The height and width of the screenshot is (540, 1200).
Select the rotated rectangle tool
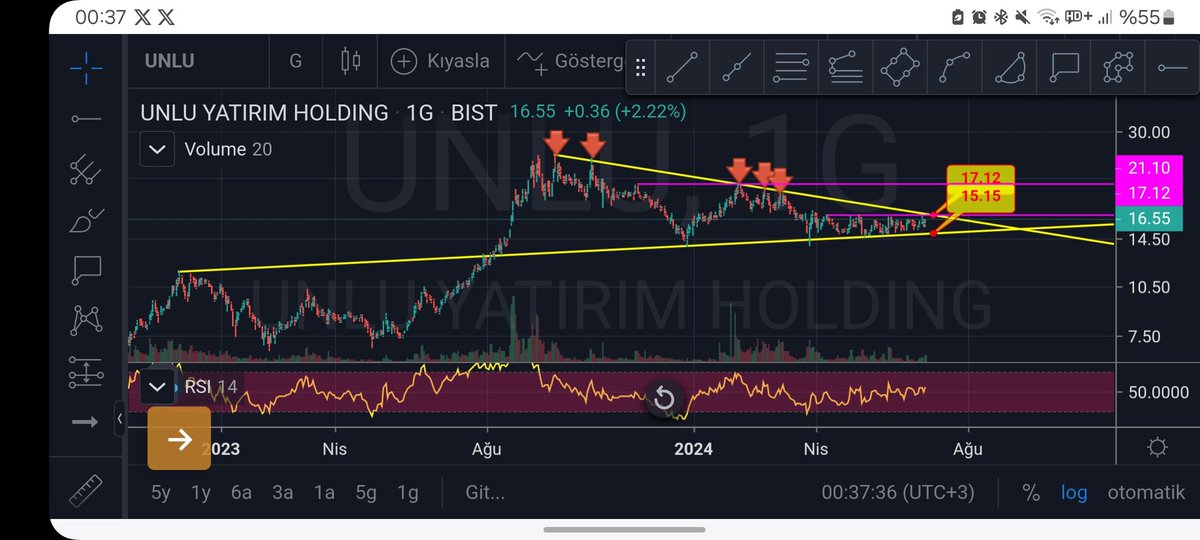(x=899, y=67)
